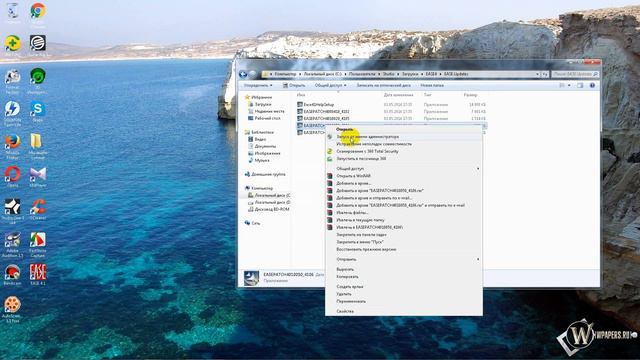Open 'Загрузки' in the Favorites sidebar
This screenshot has height=360, width=640.
coord(263,104)
